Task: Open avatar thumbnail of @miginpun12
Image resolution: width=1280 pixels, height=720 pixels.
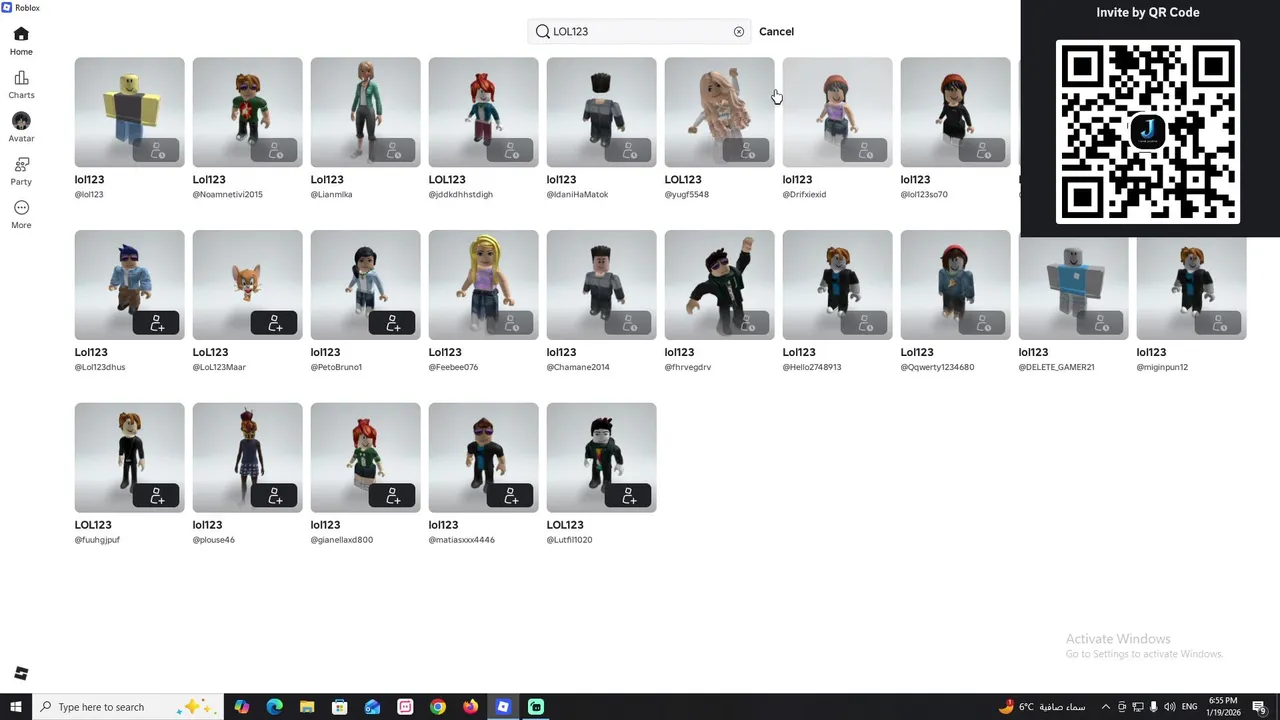Action: pos(1191,285)
